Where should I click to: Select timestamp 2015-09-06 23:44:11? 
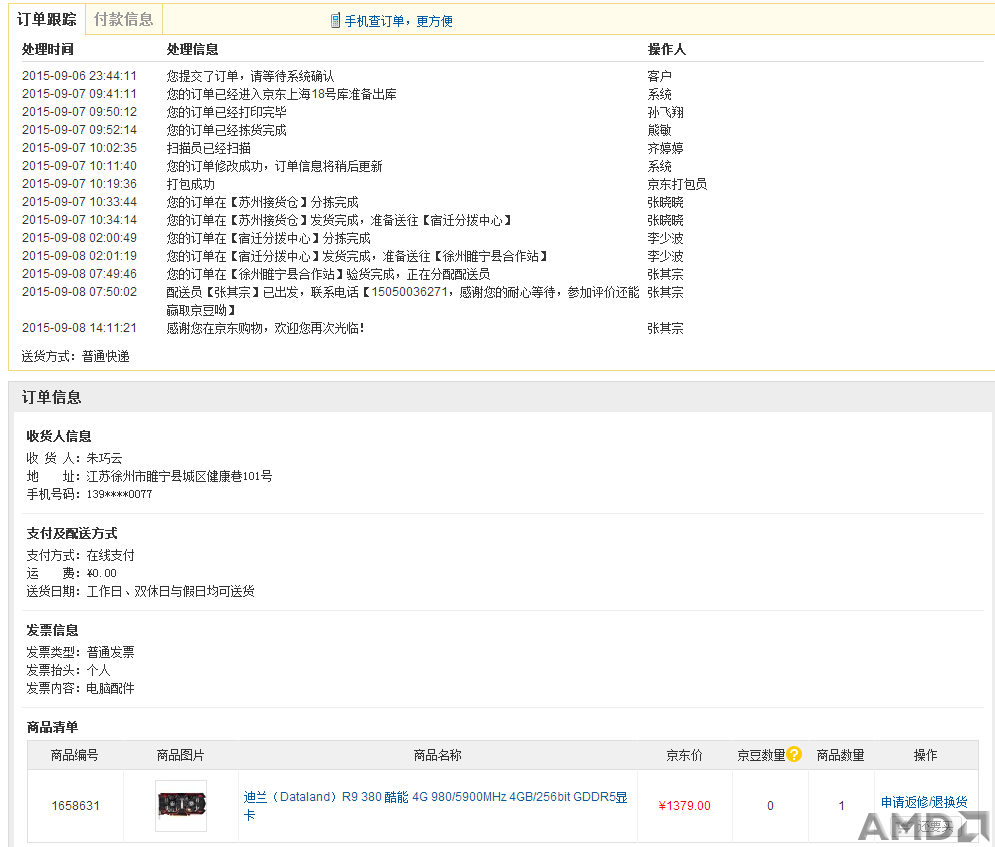click(x=79, y=76)
